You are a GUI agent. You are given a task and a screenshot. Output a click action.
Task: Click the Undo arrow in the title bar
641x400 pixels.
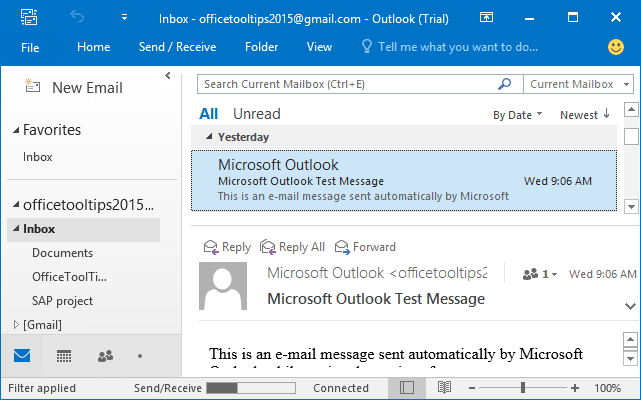pos(77,17)
